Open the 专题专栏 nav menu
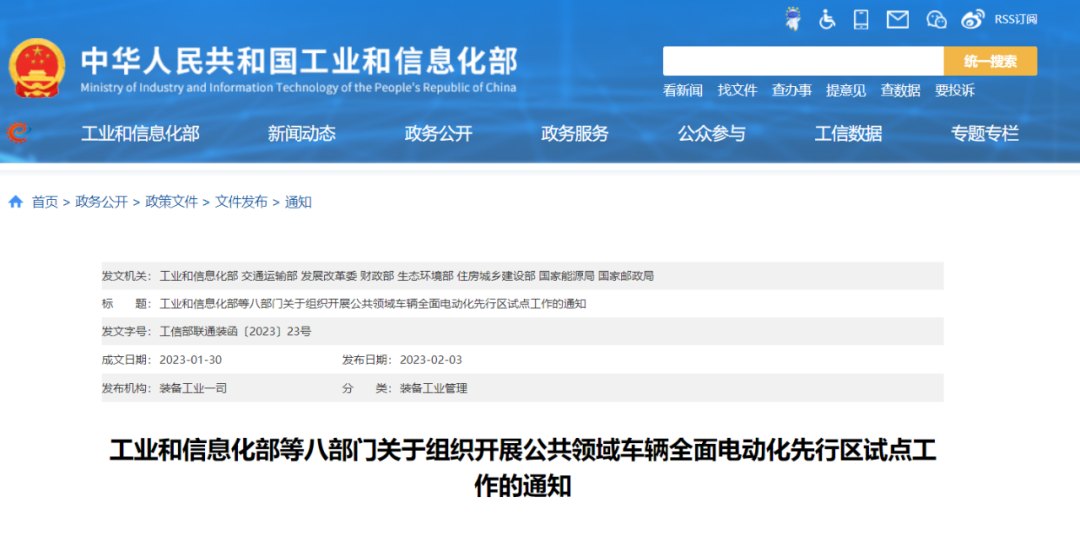1080x535 pixels. pos(985,134)
